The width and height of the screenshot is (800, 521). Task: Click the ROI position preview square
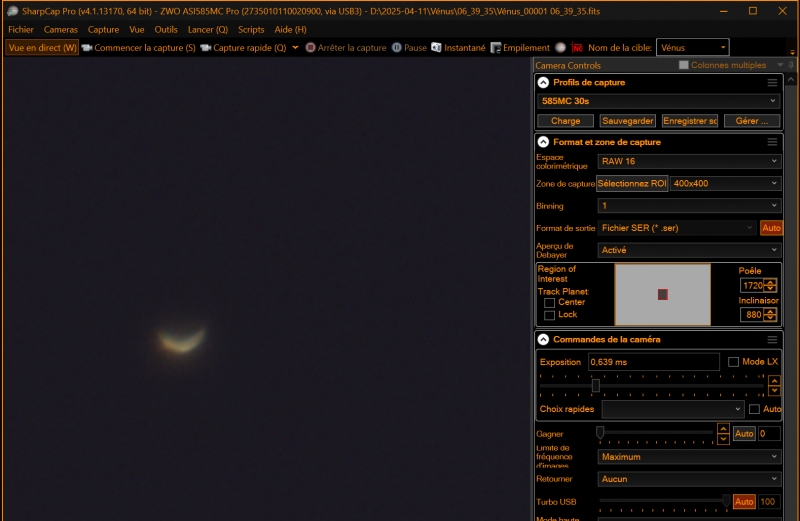663,294
